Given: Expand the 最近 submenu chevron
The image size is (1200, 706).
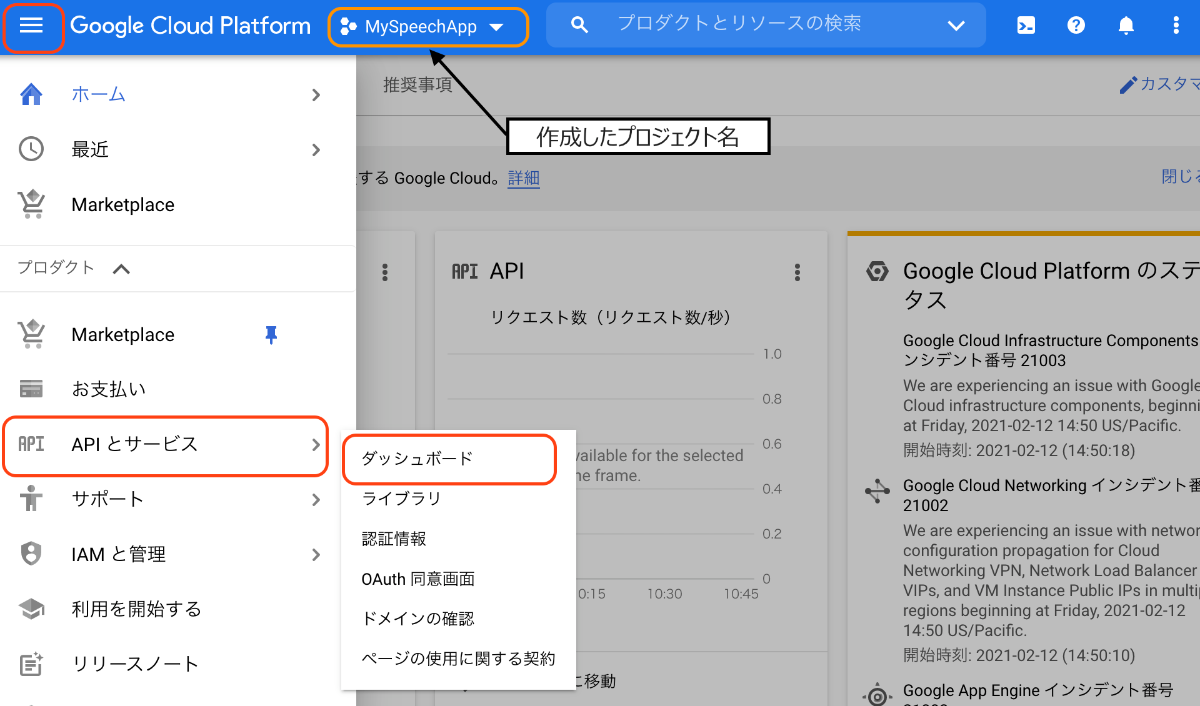Looking at the screenshot, I should [316, 150].
